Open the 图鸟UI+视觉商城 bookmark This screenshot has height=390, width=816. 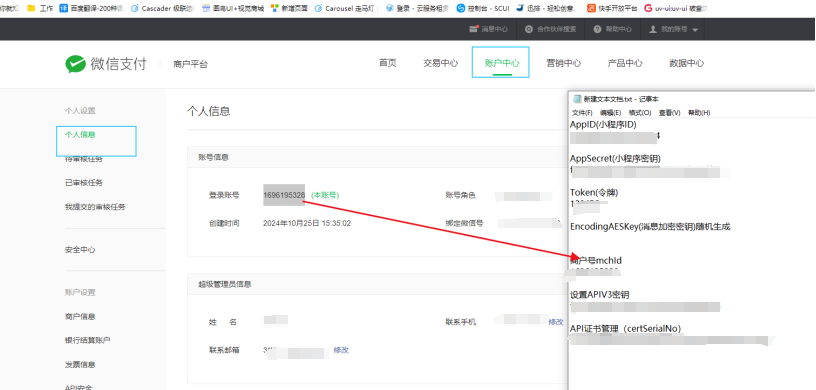pos(233,8)
